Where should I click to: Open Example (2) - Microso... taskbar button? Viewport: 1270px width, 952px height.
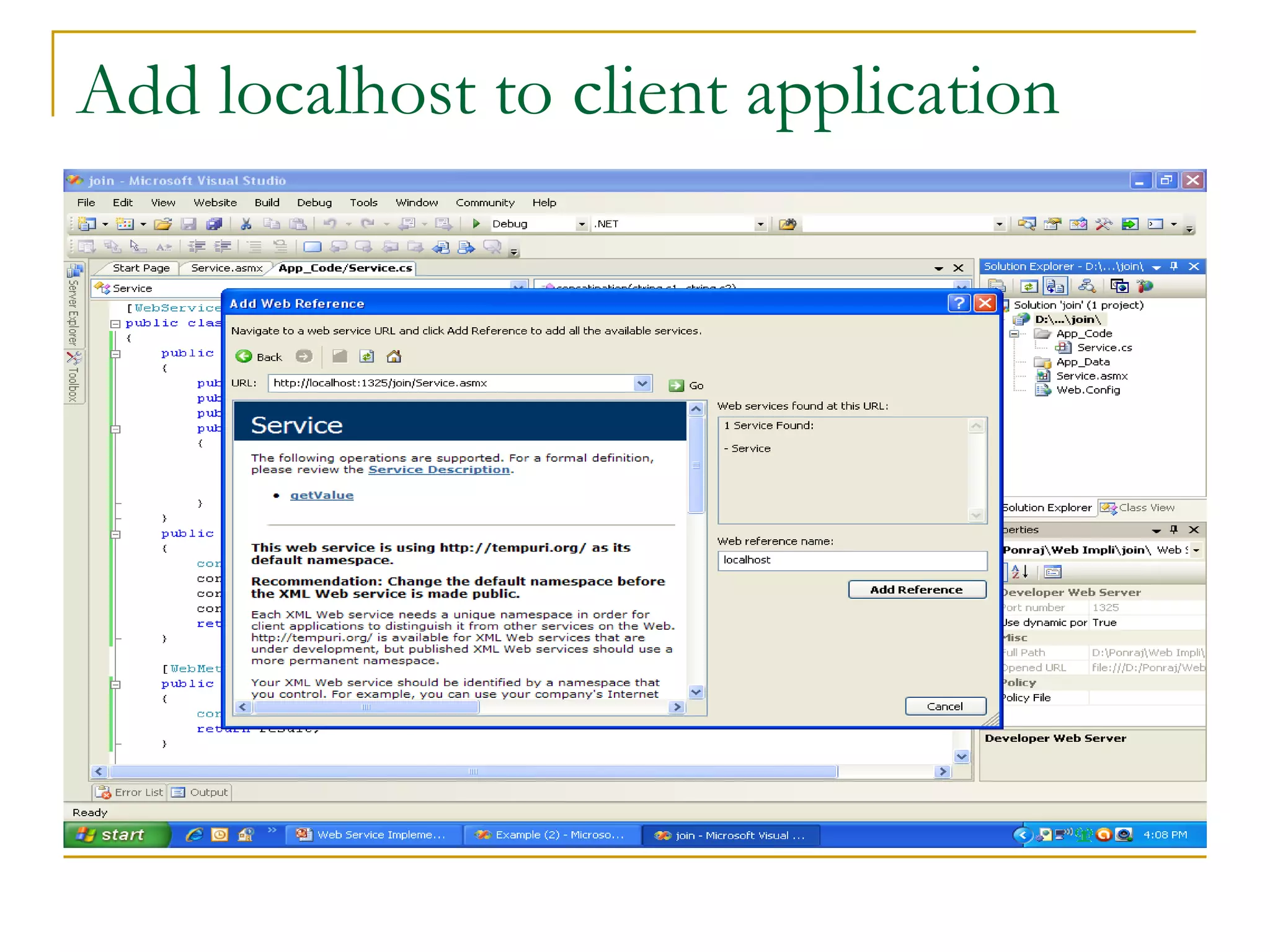click(551, 835)
